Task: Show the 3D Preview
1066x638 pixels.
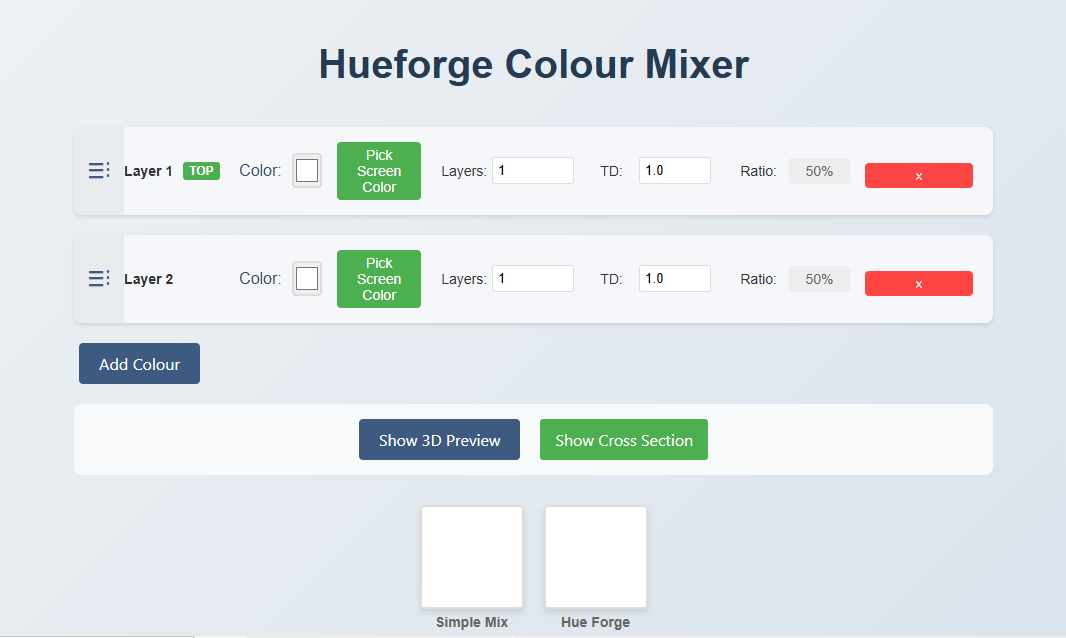Action: coord(439,440)
